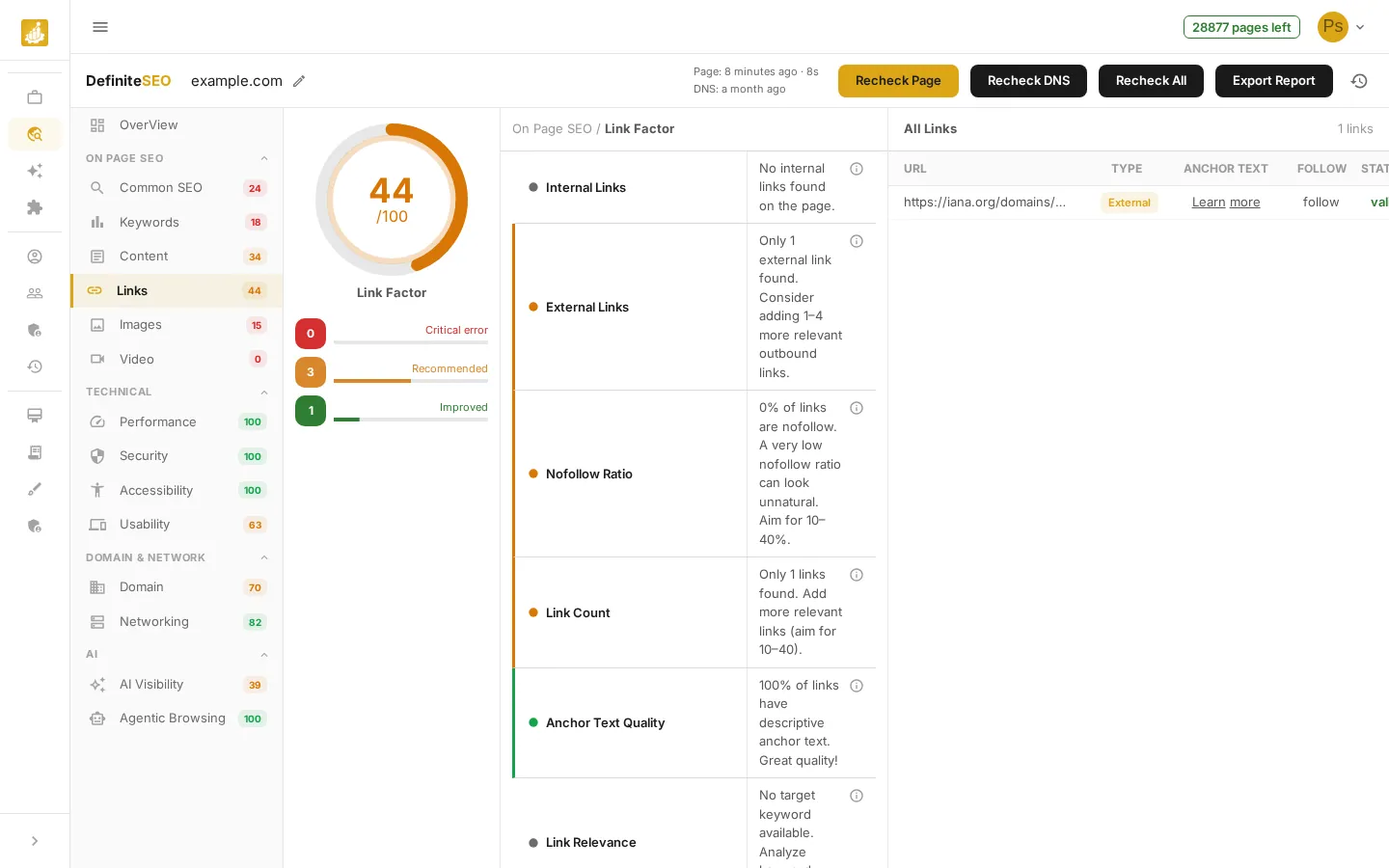Click the Ps profile avatar
This screenshot has width=1389, height=868.
1333,27
